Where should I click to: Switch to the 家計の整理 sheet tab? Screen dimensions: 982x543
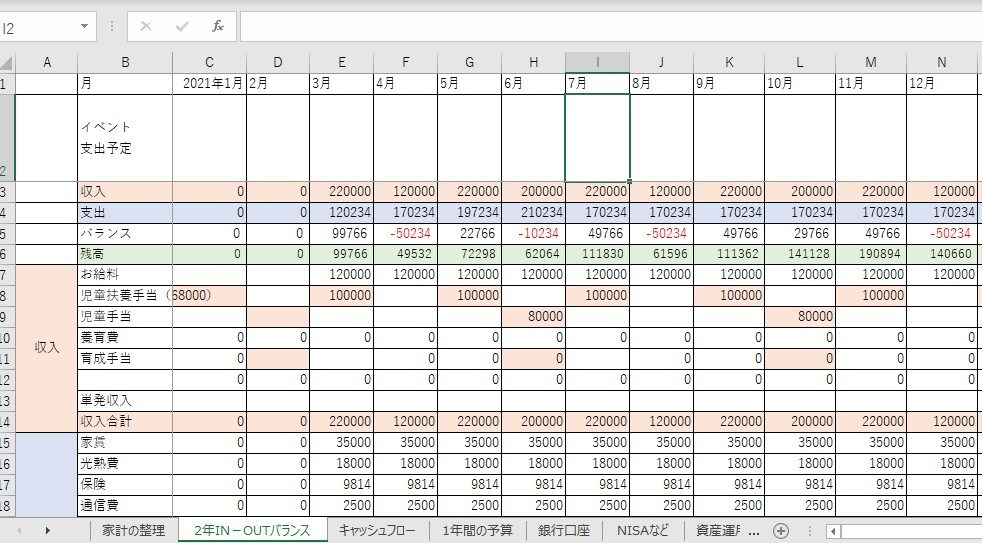point(133,530)
